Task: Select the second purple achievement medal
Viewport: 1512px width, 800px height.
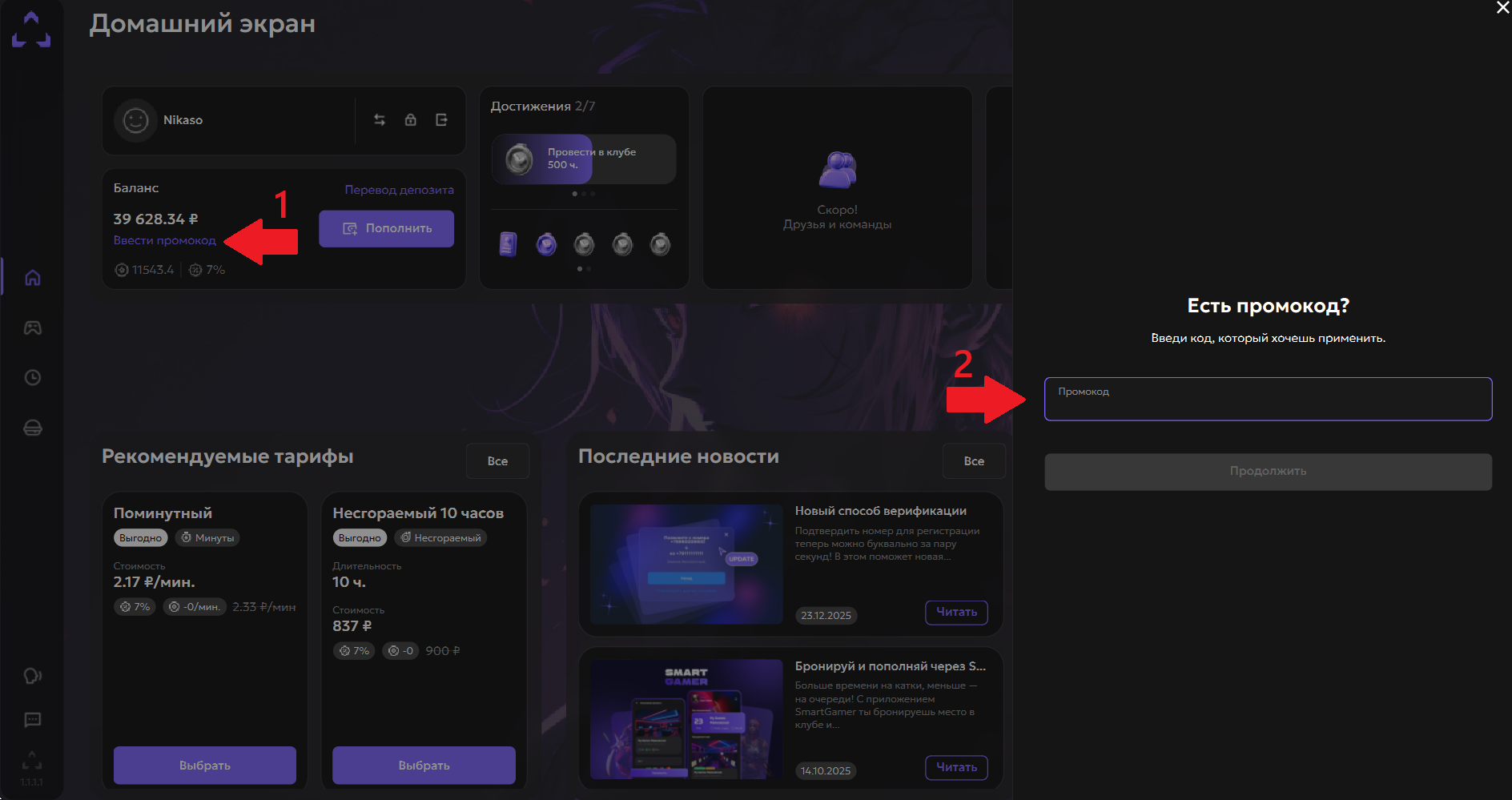Action: click(546, 243)
